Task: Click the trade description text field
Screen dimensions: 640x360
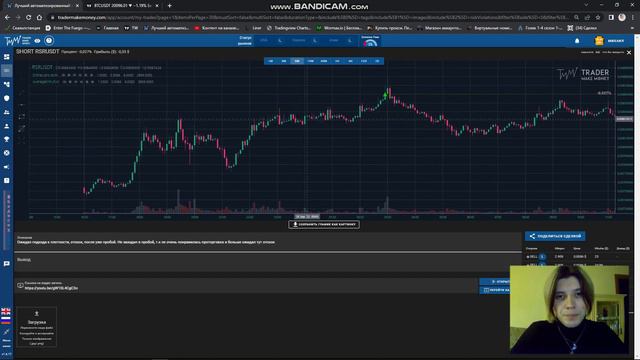Action: pos(268,242)
